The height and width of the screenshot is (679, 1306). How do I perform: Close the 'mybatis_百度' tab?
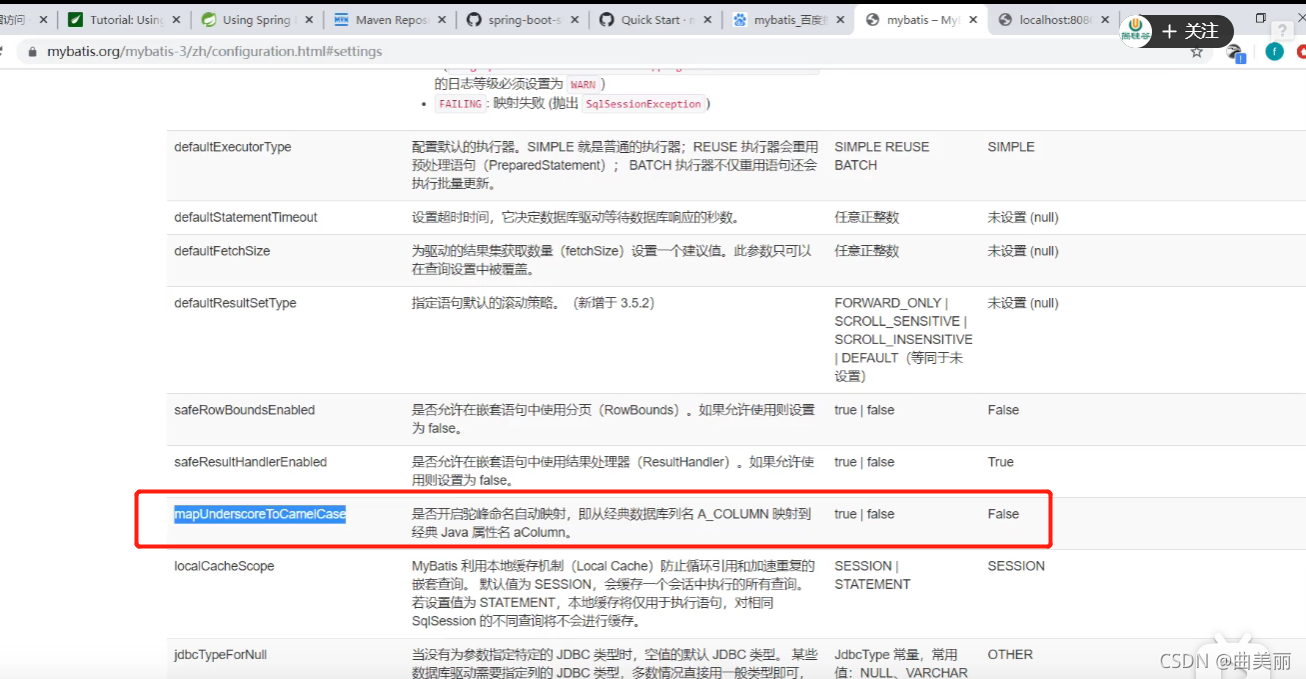tap(841, 20)
